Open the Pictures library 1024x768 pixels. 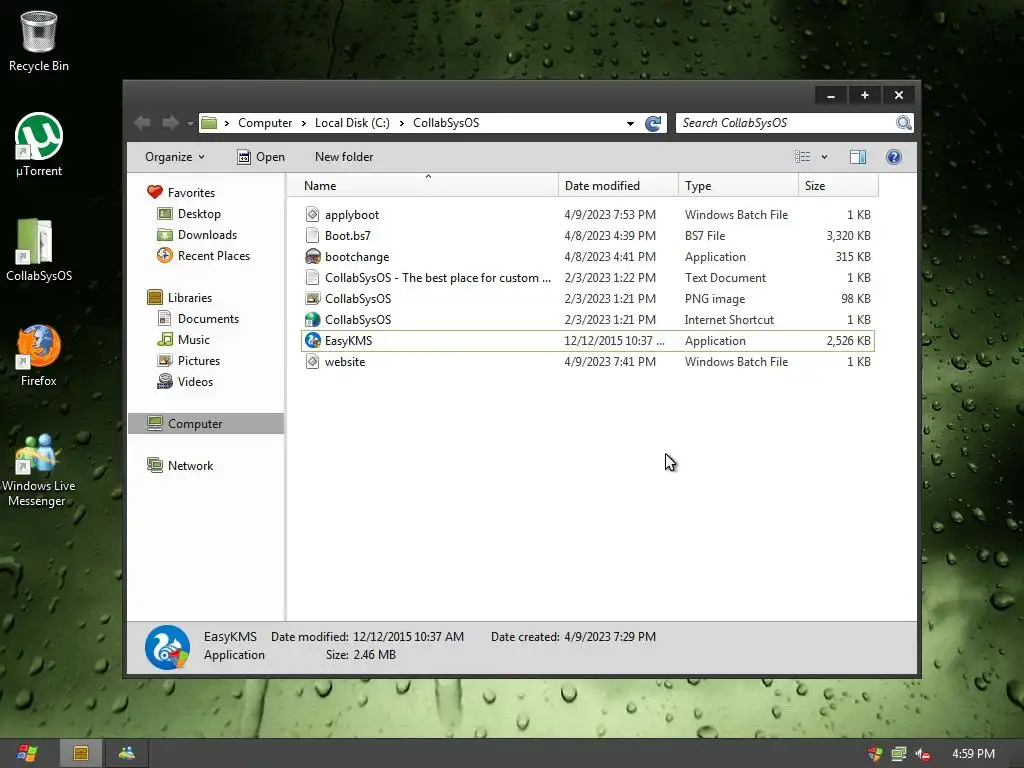189,360
